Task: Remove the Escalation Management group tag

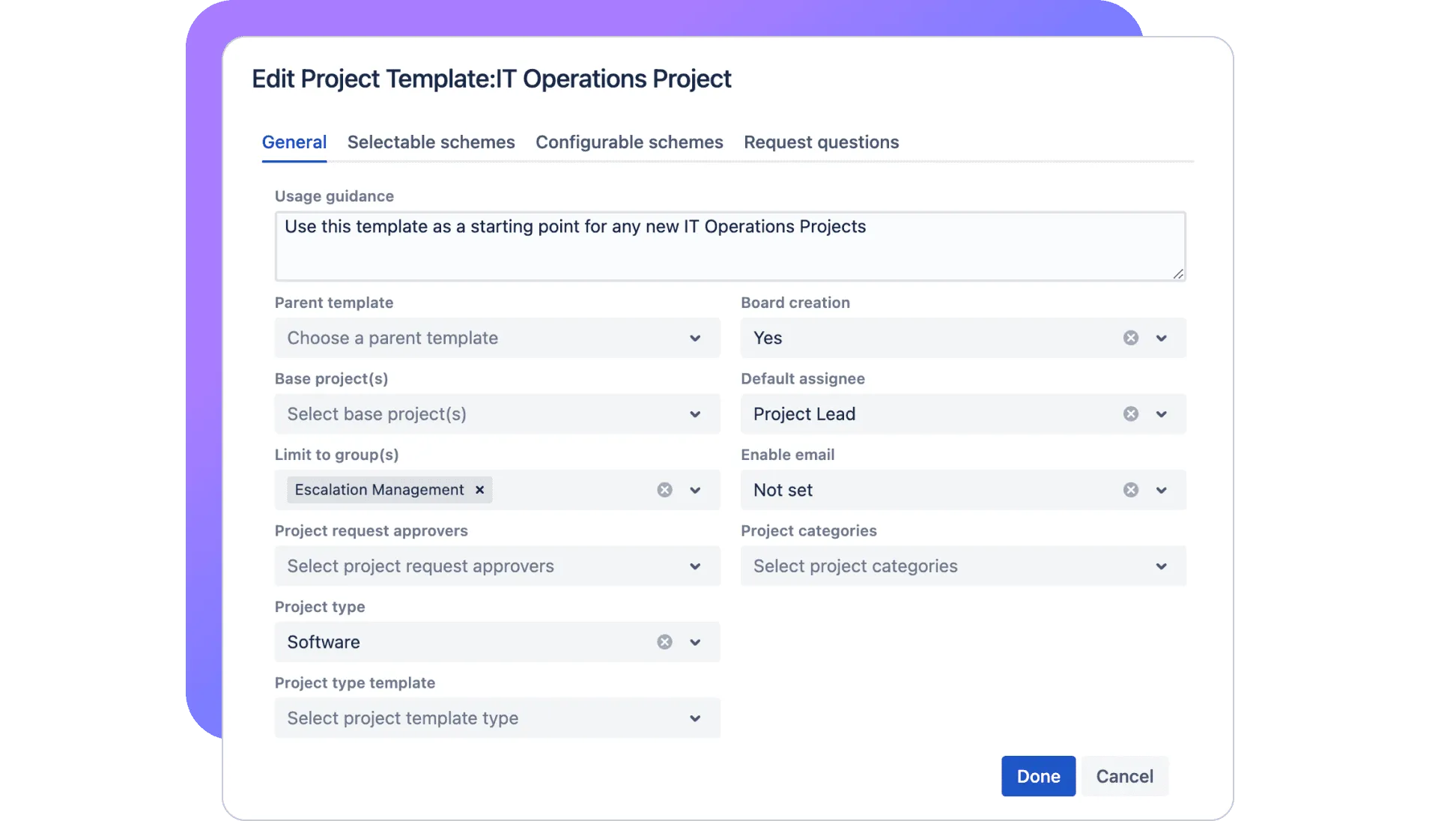Action: (x=480, y=490)
